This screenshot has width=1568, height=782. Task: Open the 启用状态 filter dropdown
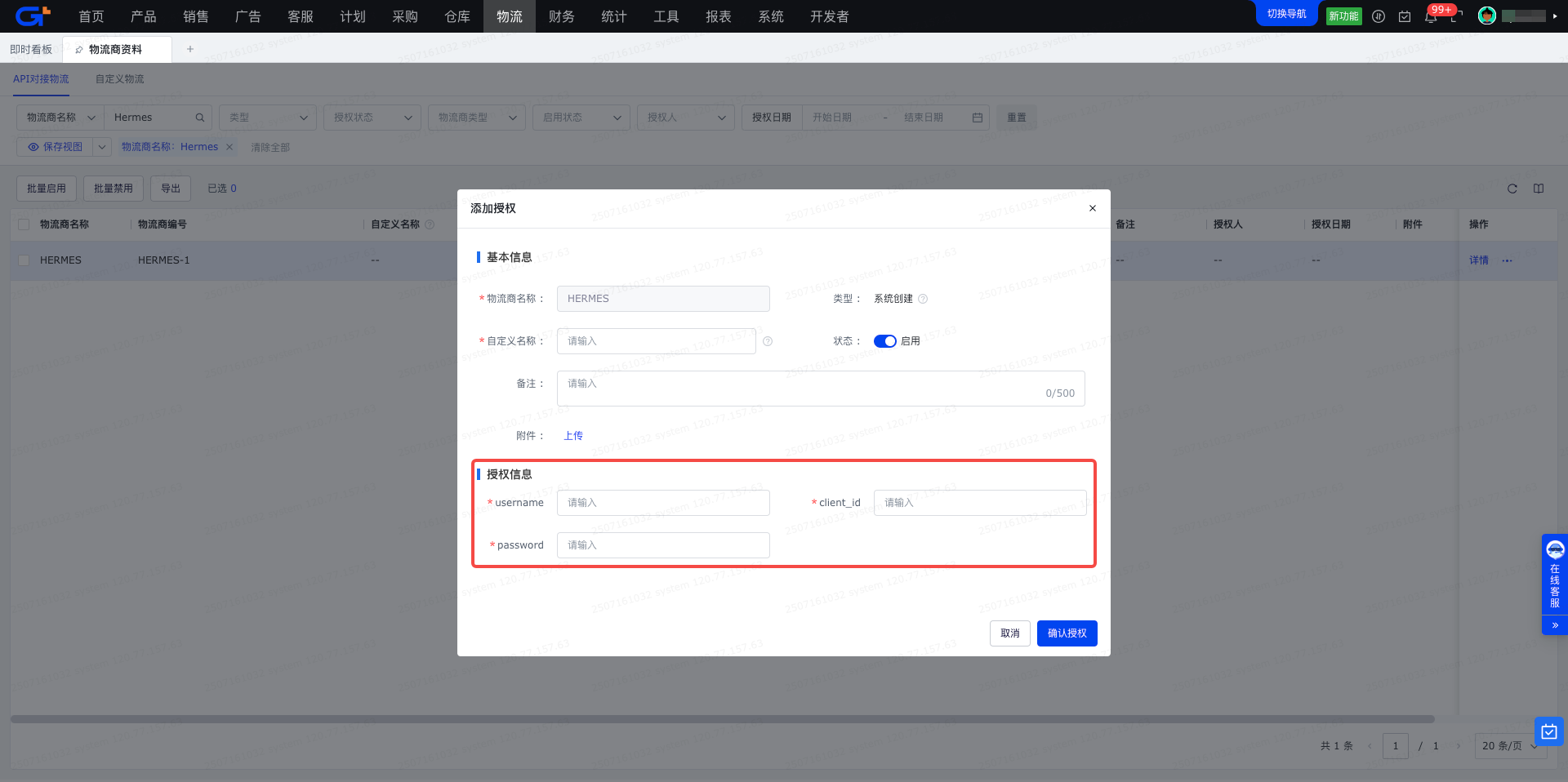[581, 118]
